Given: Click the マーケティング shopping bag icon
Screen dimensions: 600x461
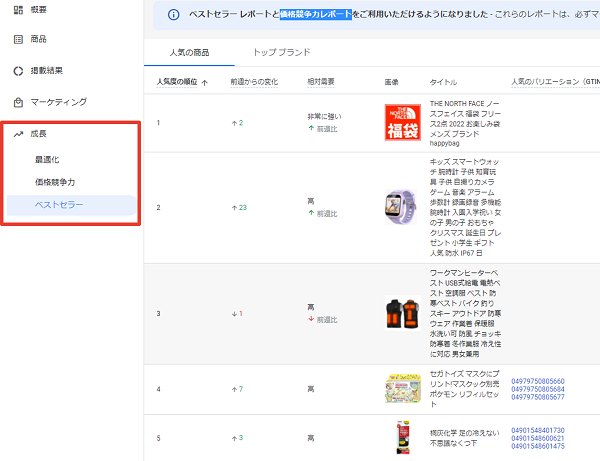Looking at the screenshot, I should [x=18, y=102].
